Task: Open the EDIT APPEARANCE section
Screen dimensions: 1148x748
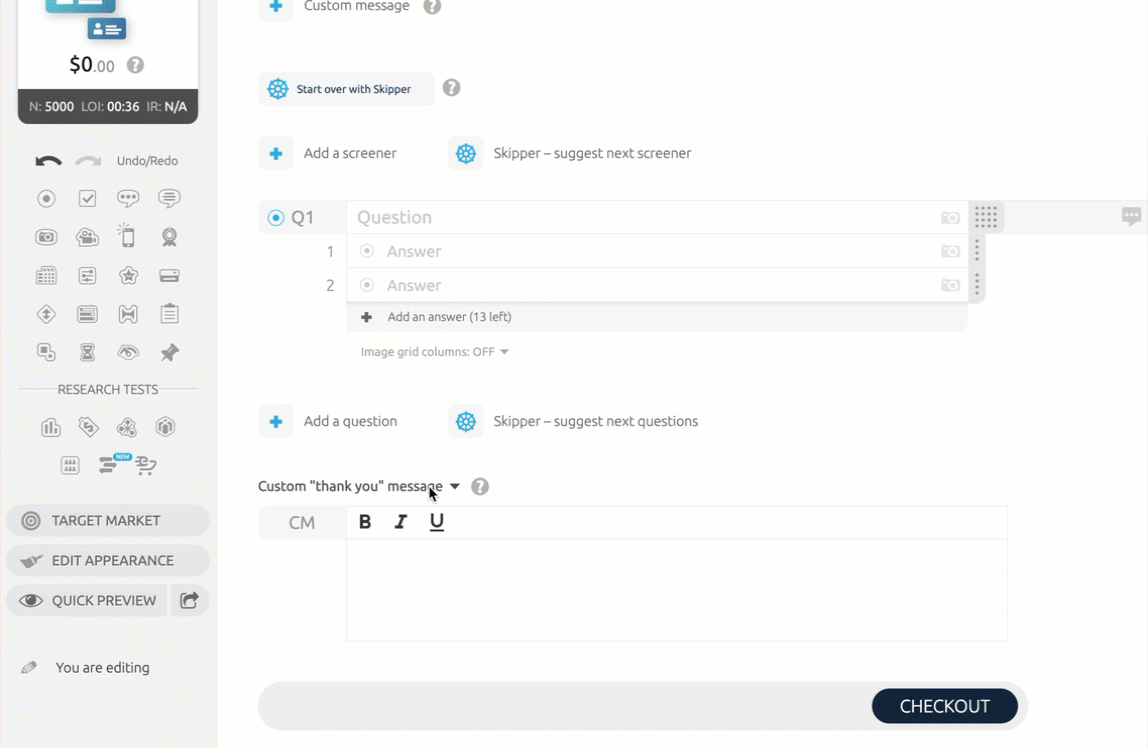Action: coord(107,561)
